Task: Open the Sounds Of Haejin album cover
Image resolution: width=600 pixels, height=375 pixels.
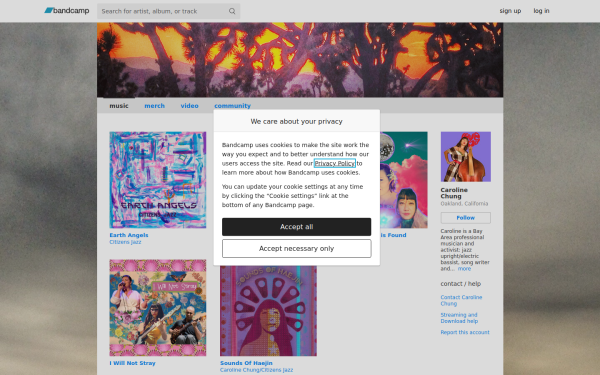Action: [x=268, y=311]
